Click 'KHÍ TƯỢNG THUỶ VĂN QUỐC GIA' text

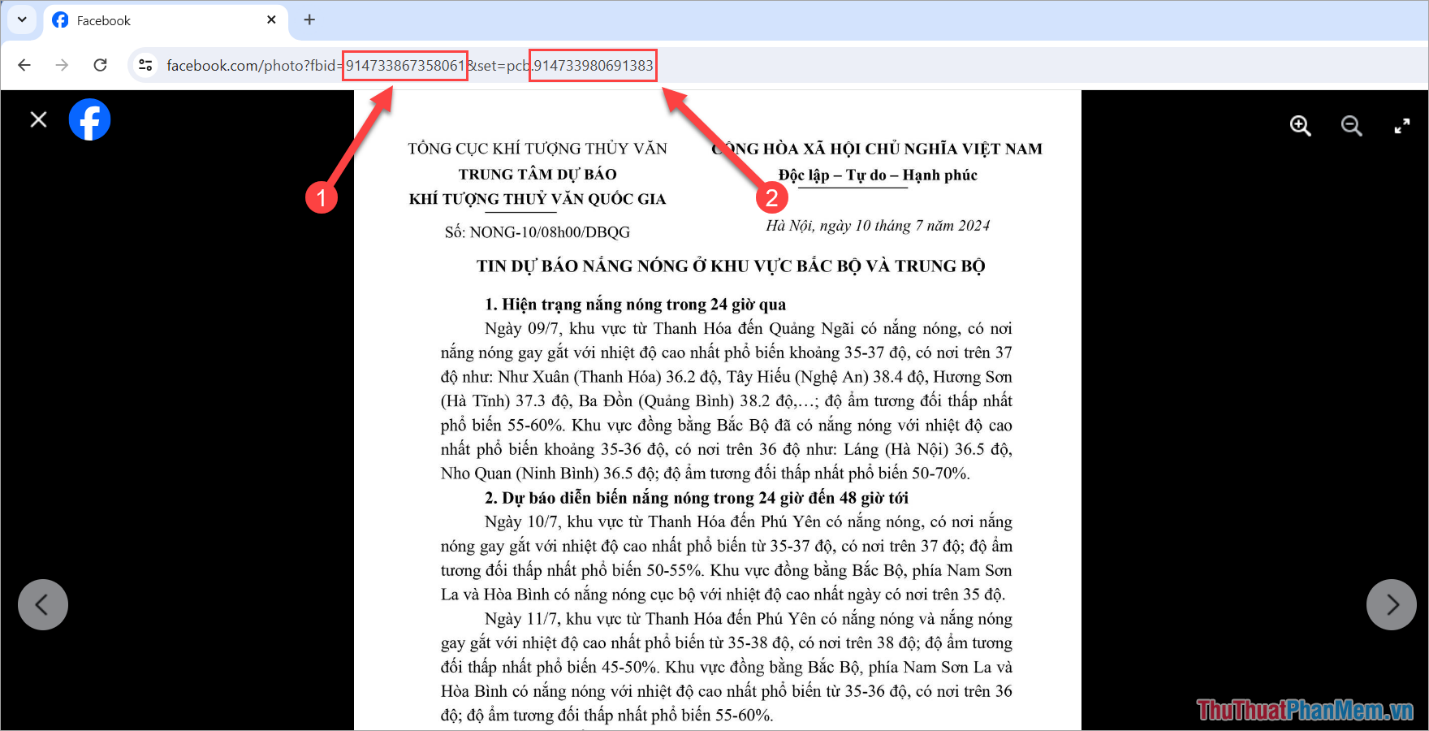point(537,199)
